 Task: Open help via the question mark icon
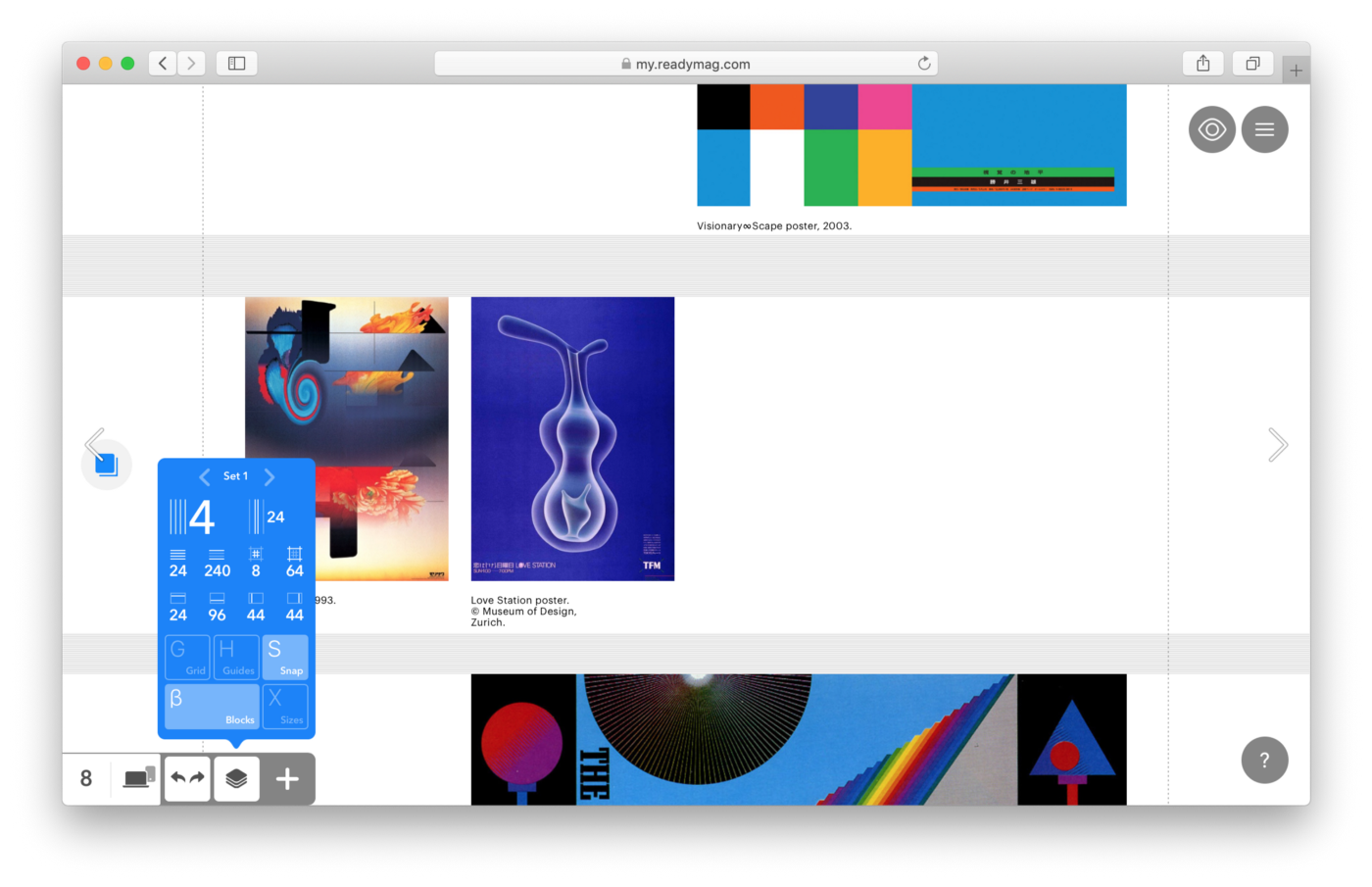[x=1264, y=760]
